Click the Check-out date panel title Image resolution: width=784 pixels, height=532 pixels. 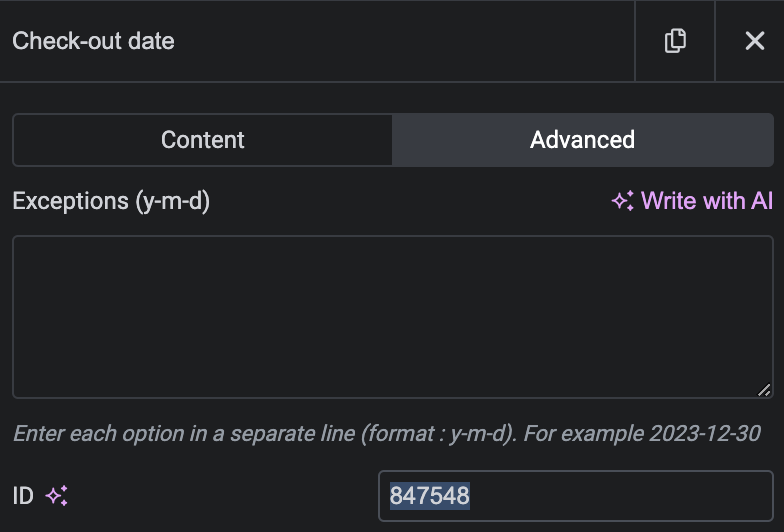(x=94, y=41)
